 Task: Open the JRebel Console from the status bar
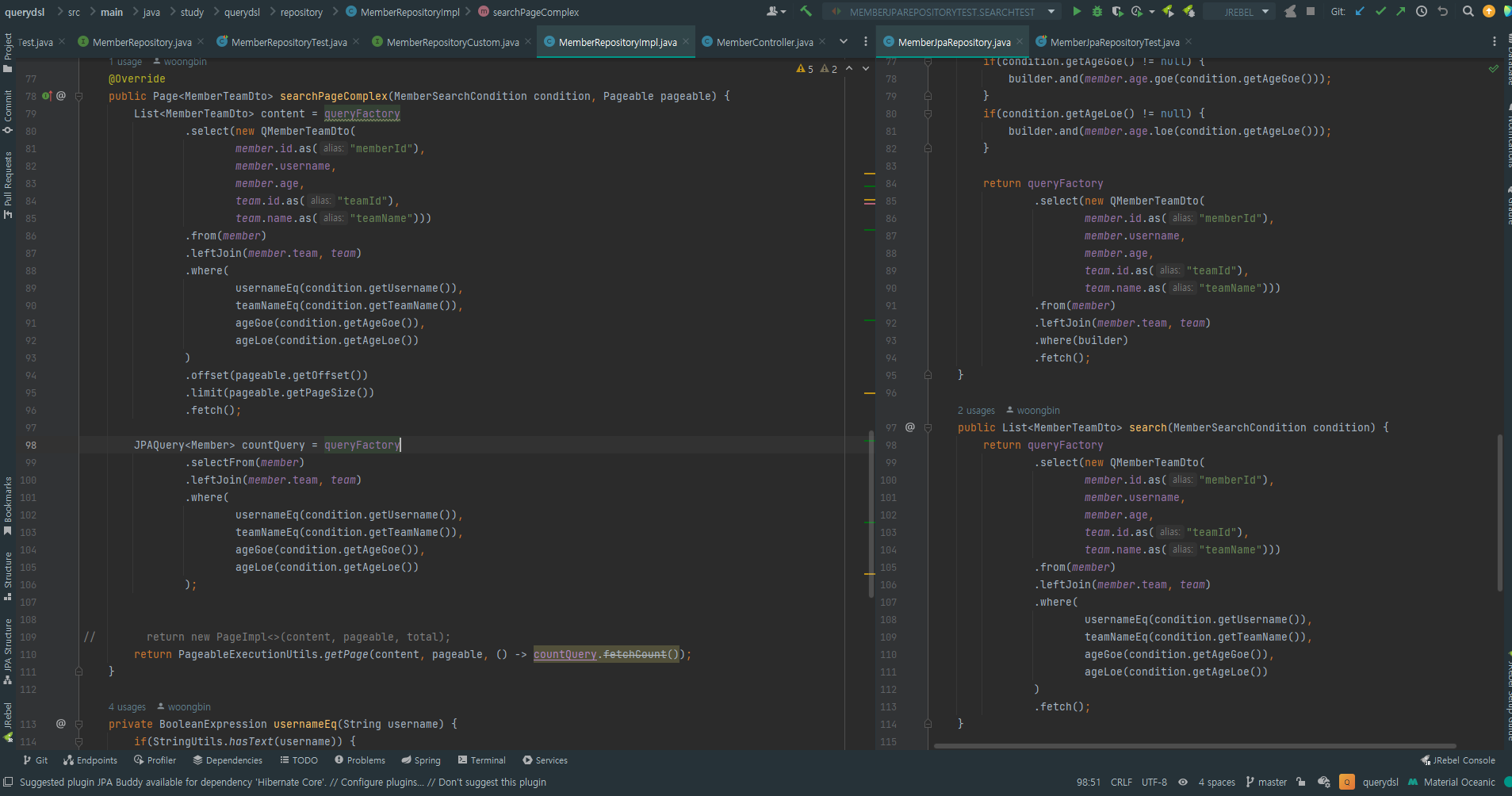(x=1457, y=760)
